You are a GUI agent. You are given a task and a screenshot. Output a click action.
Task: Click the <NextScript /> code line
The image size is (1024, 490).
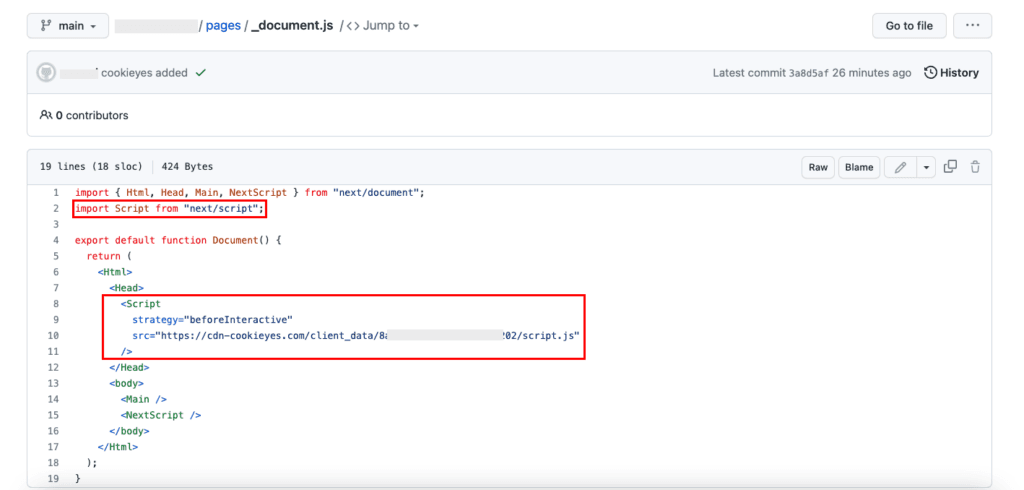[161, 416]
